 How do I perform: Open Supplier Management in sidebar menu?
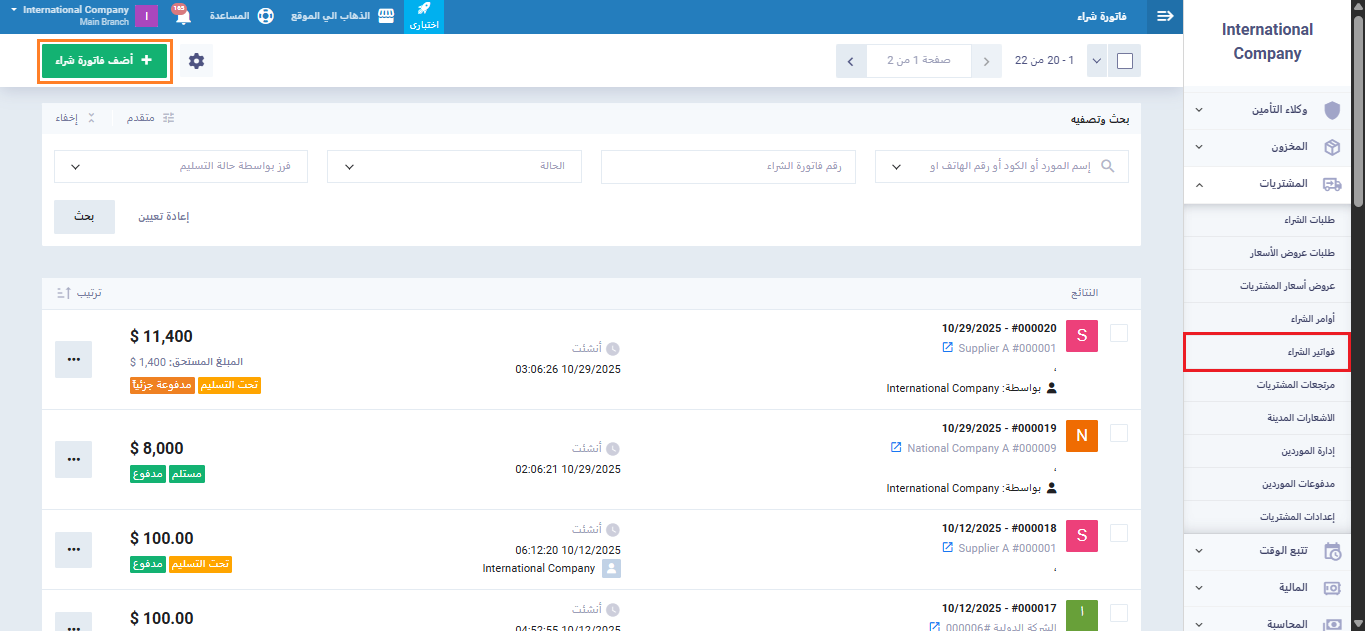click(x=1267, y=451)
